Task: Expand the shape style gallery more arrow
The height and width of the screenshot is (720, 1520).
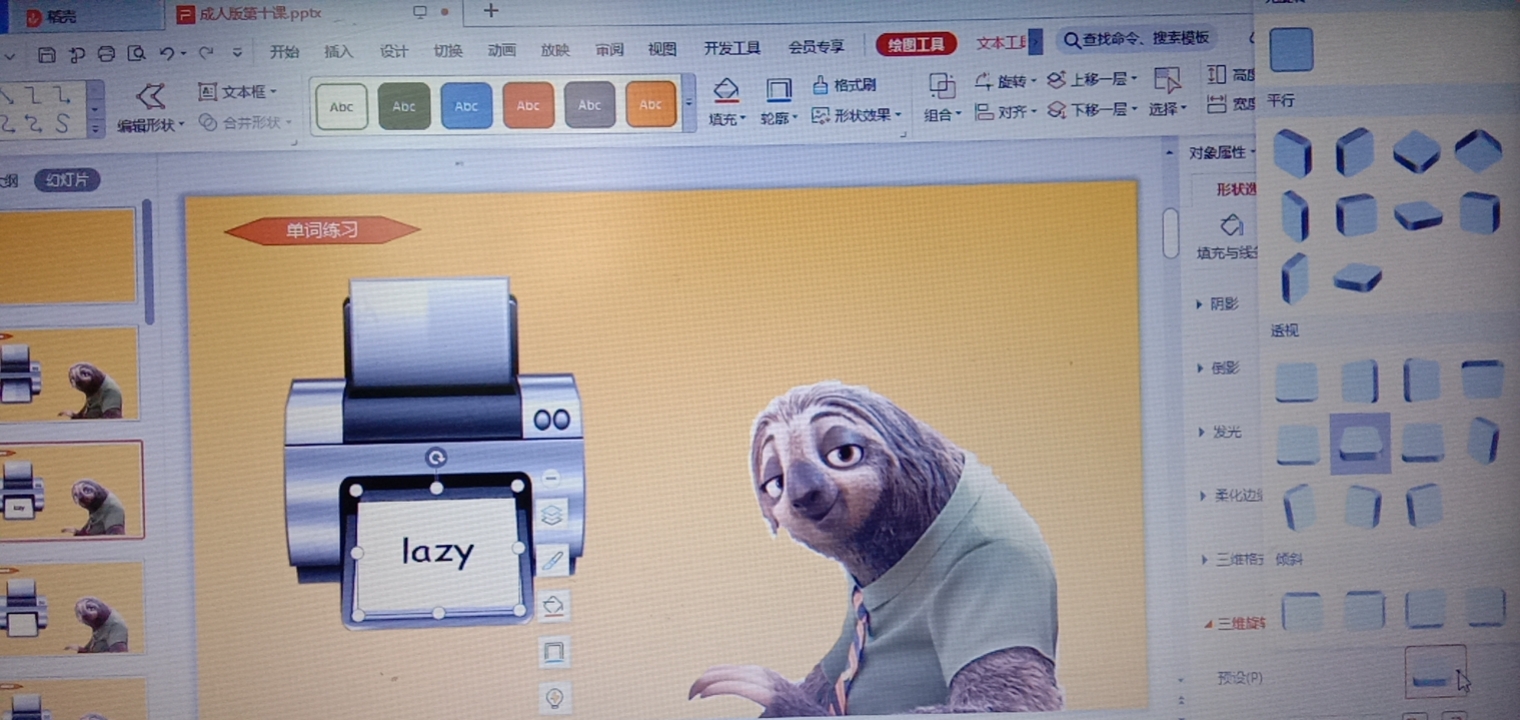Action: click(x=688, y=104)
